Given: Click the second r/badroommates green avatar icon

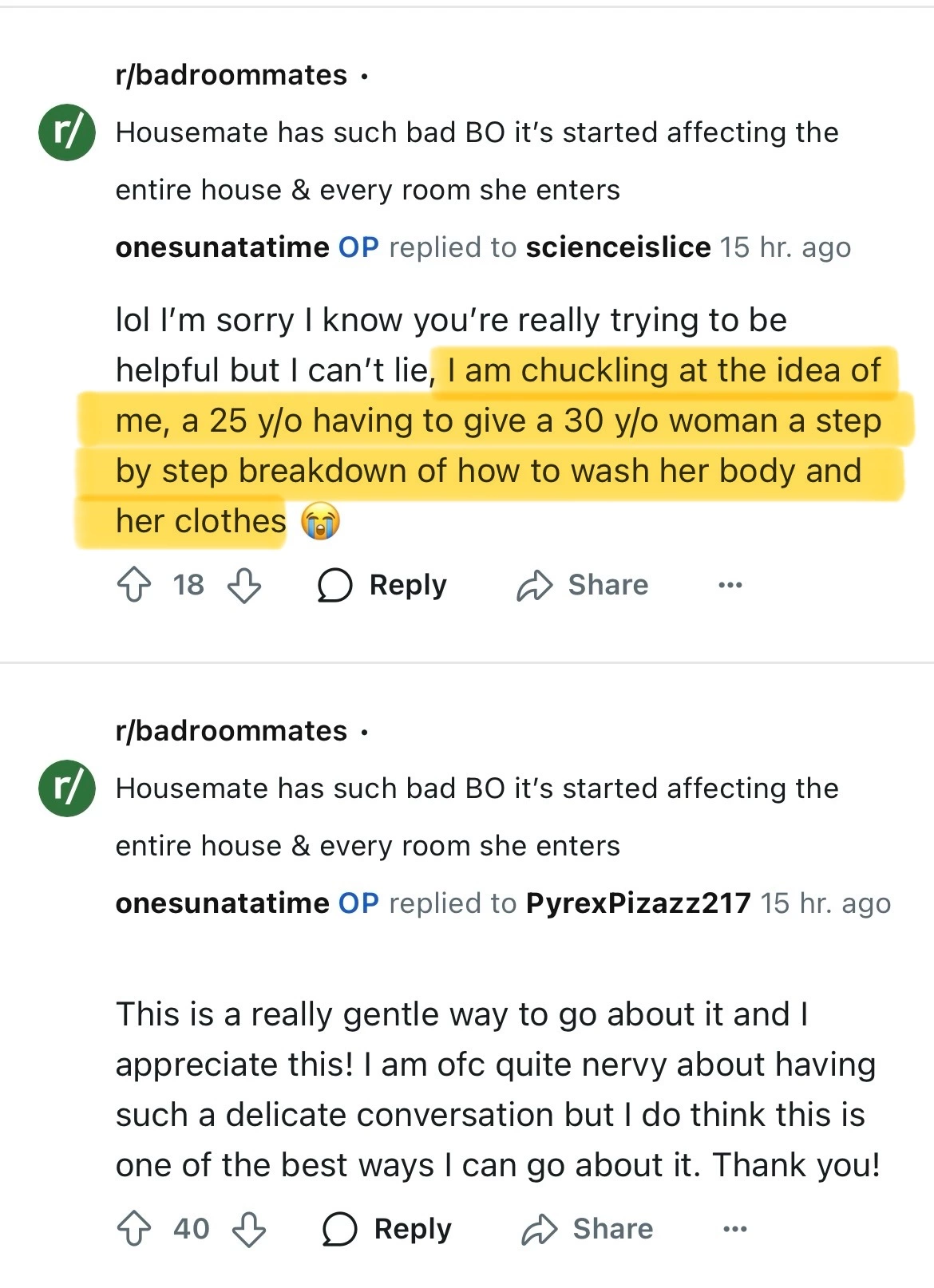Looking at the screenshot, I should coord(67,788).
